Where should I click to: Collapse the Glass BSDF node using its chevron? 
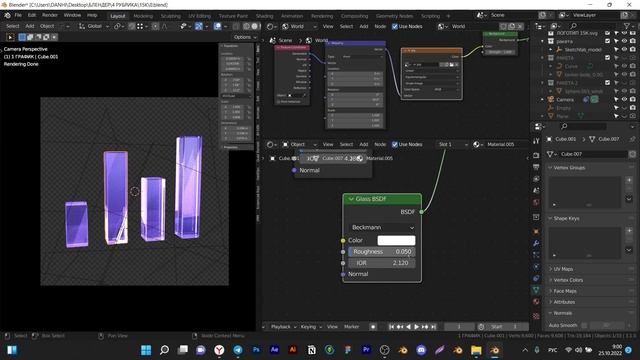coord(351,199)
